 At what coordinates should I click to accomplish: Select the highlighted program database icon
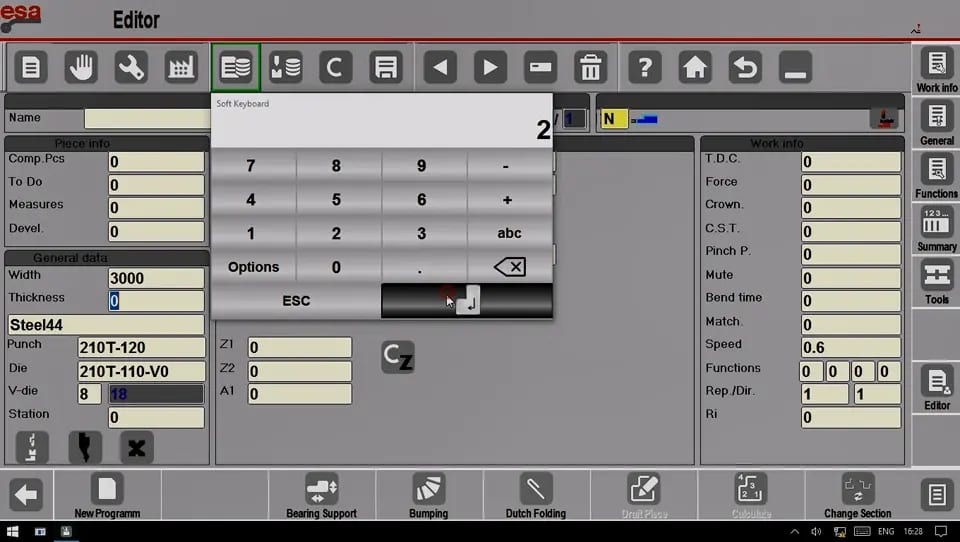[236, 67]
